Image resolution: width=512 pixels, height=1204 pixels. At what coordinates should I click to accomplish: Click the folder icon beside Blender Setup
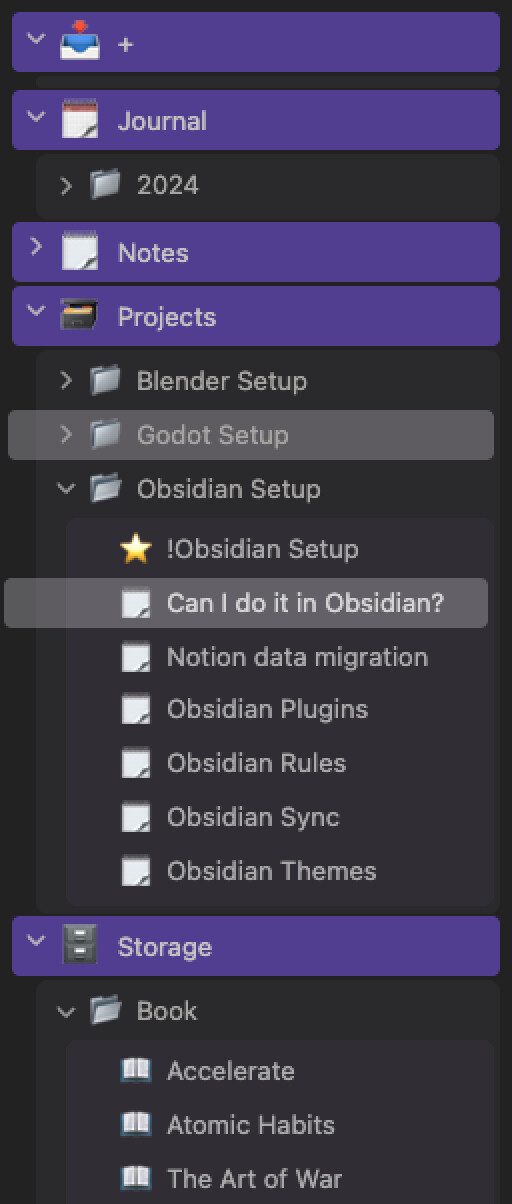105,380
